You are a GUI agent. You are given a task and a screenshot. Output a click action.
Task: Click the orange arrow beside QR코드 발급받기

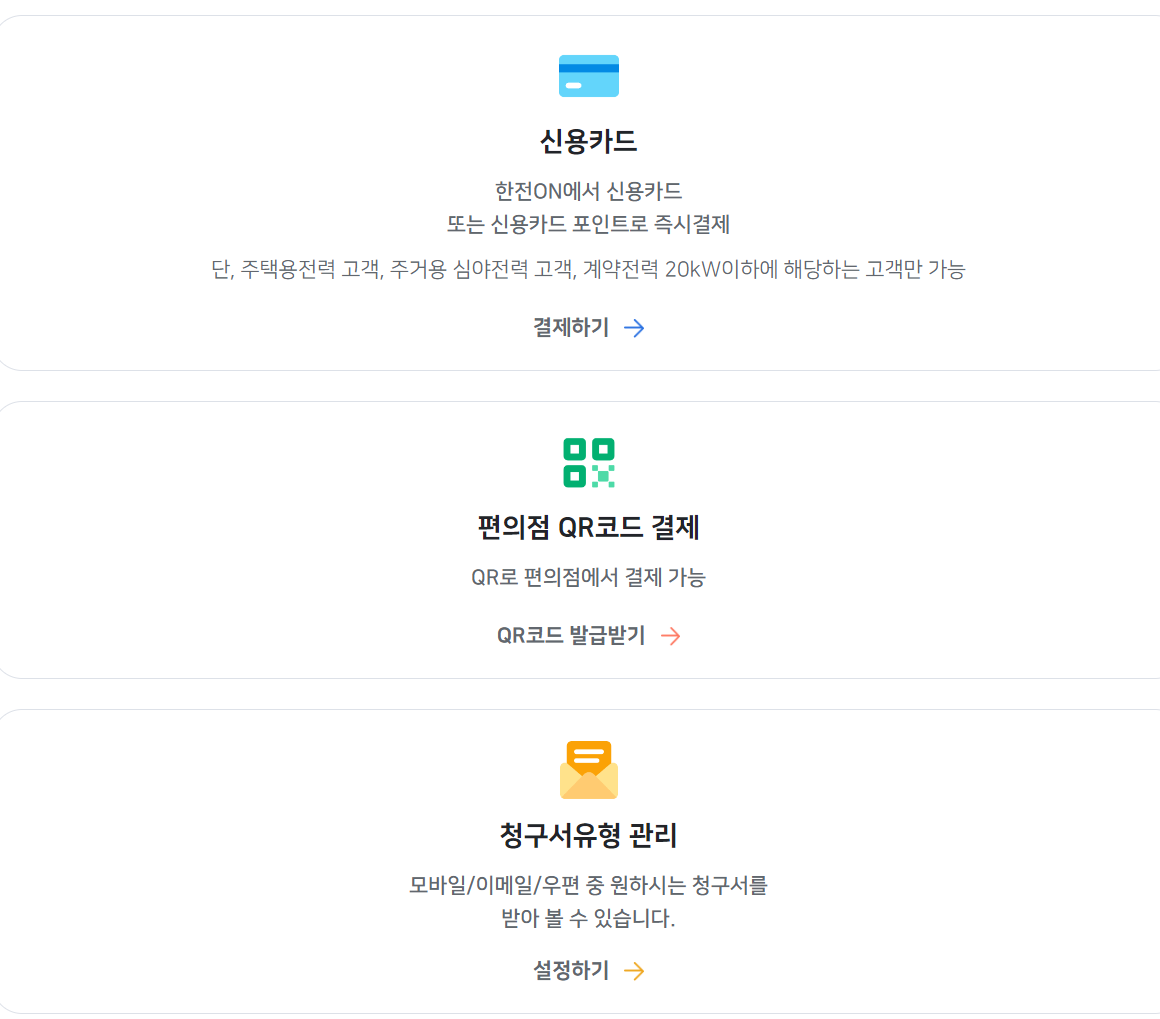pos(672,636)
